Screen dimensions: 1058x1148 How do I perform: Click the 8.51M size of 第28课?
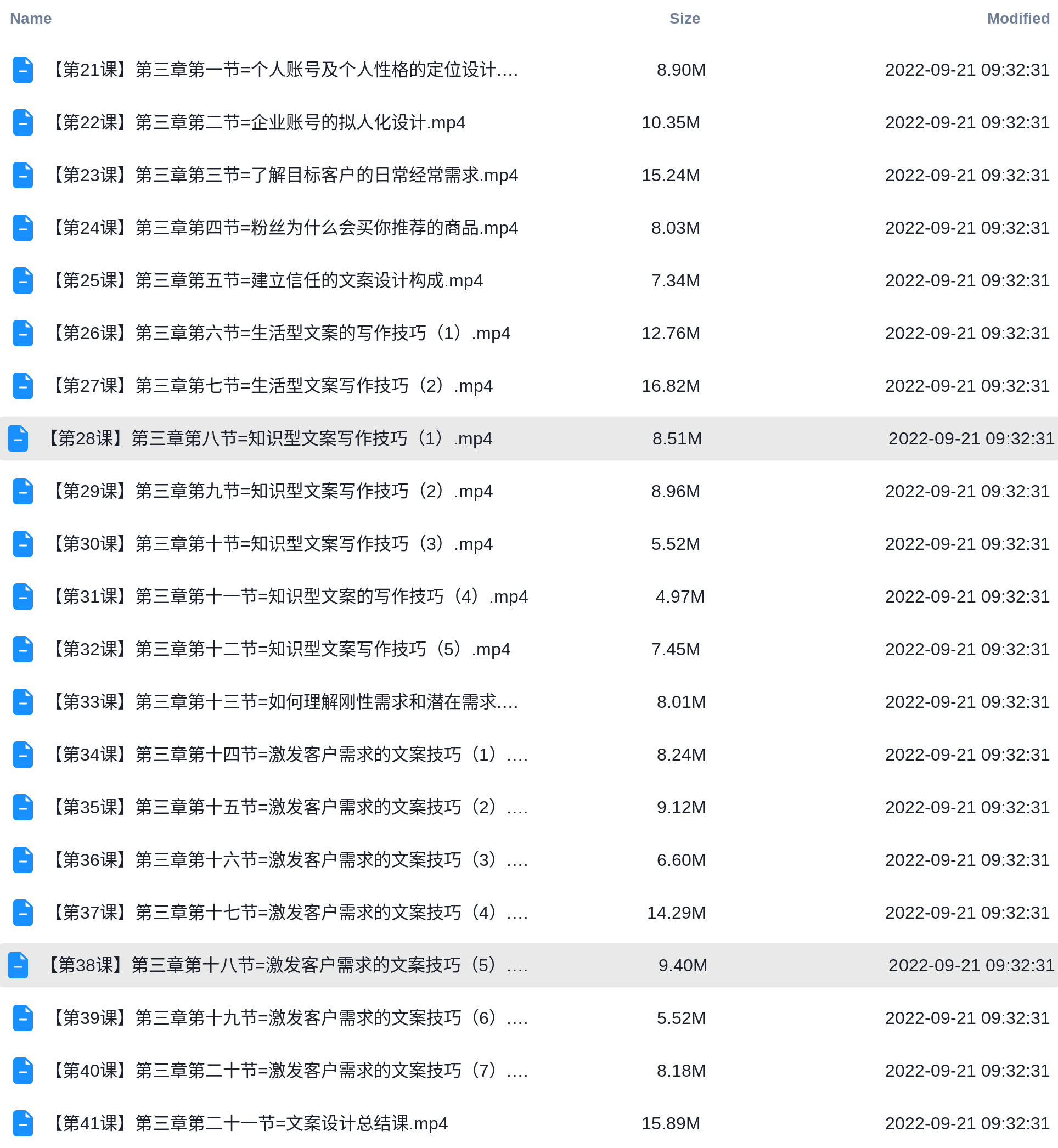[x=677, y=438]
